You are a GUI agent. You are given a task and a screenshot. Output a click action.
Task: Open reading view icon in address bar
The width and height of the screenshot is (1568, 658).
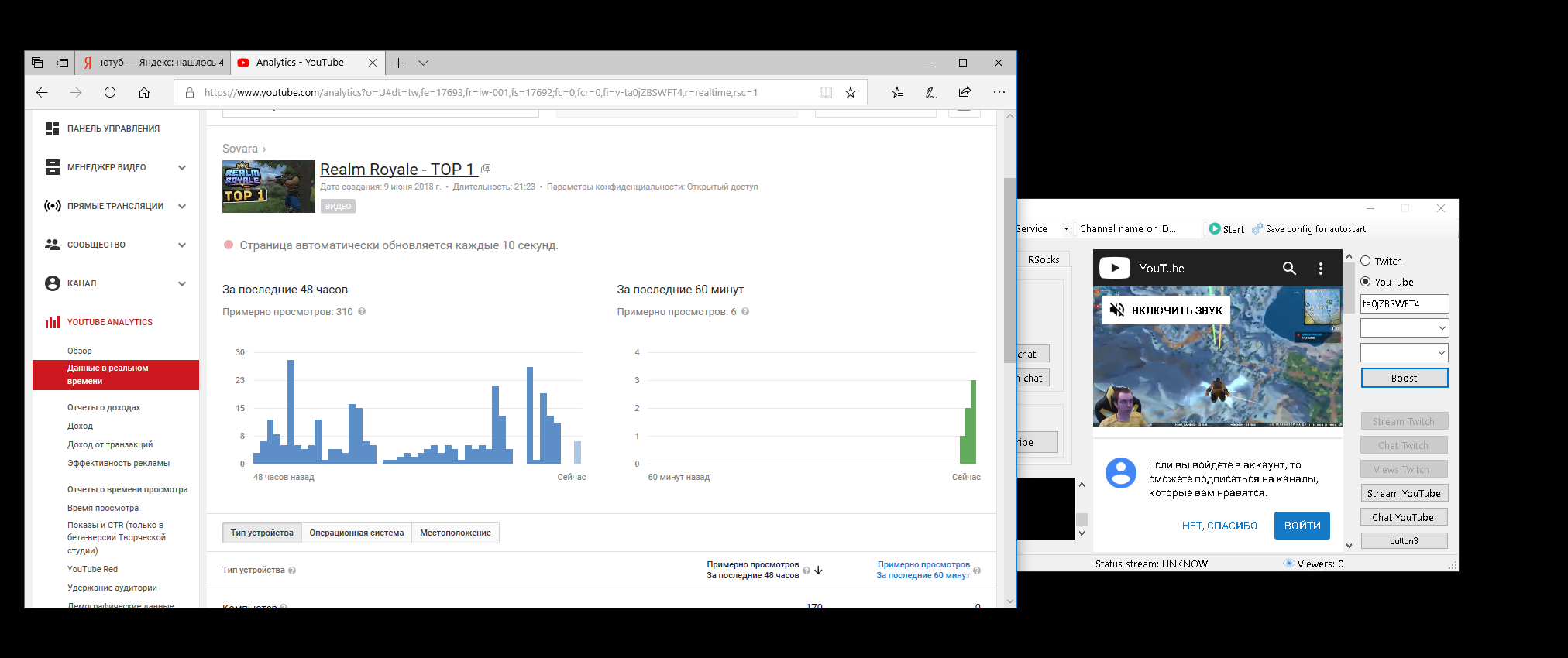[x=826, y=93]
